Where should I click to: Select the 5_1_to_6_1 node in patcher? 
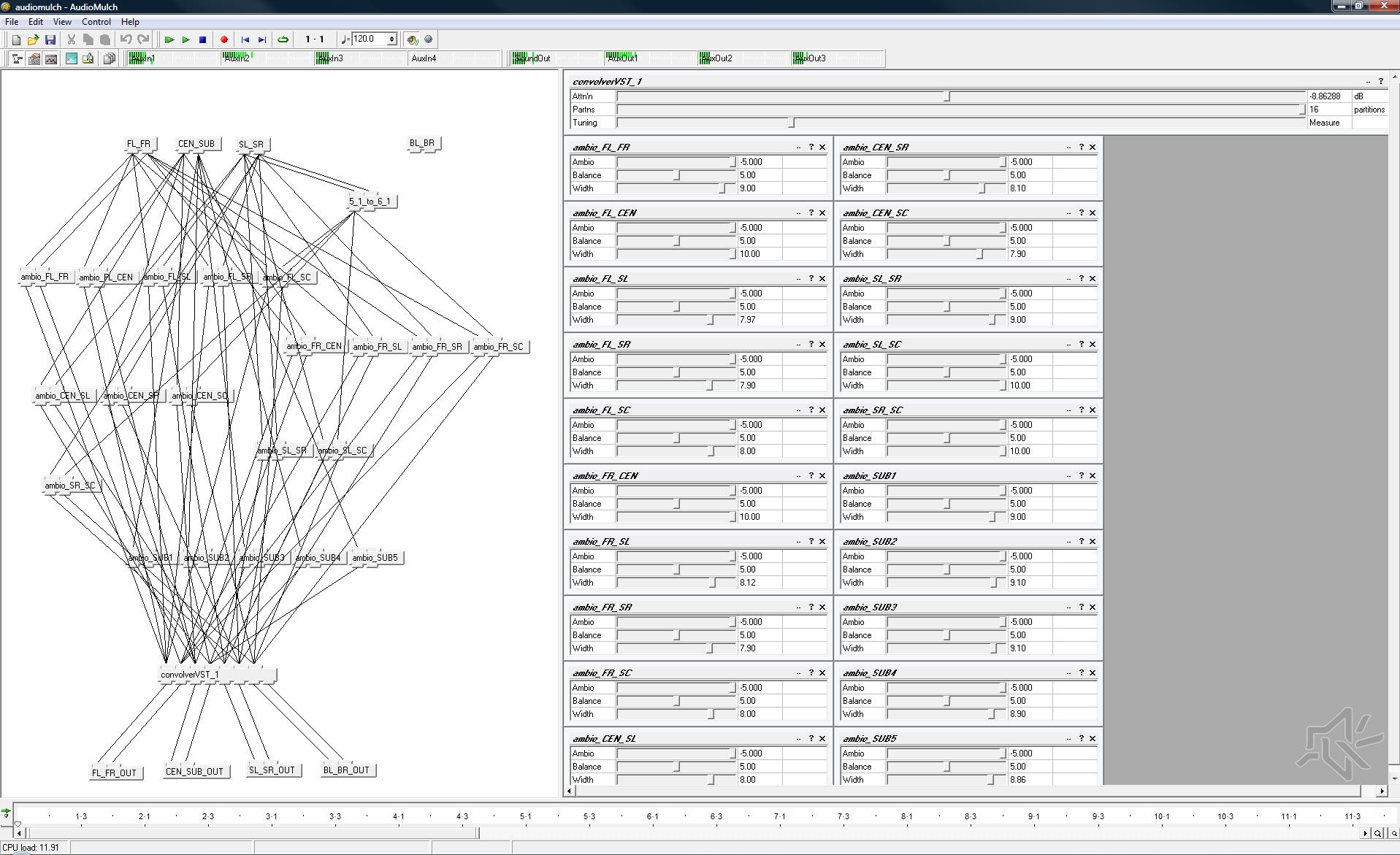point(370,202)
